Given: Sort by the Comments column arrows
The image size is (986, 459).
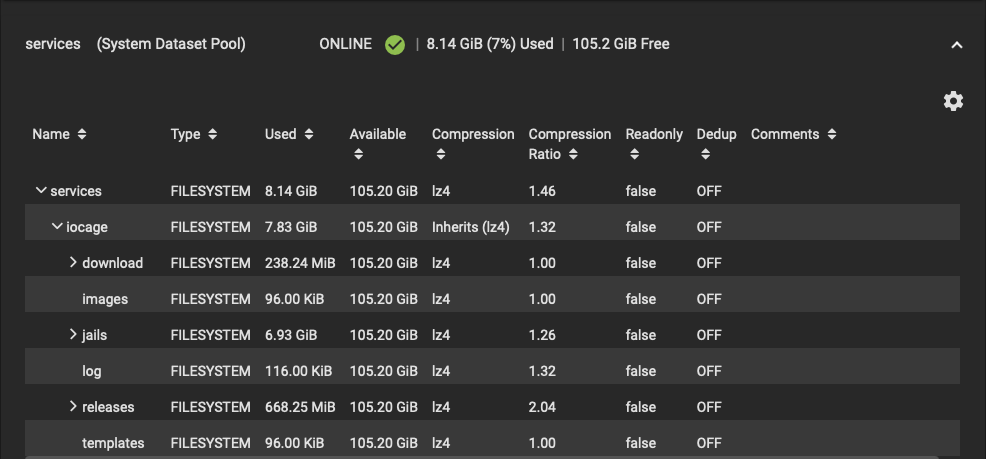Looking at the screenshot, I should click(x=832, y=134).
